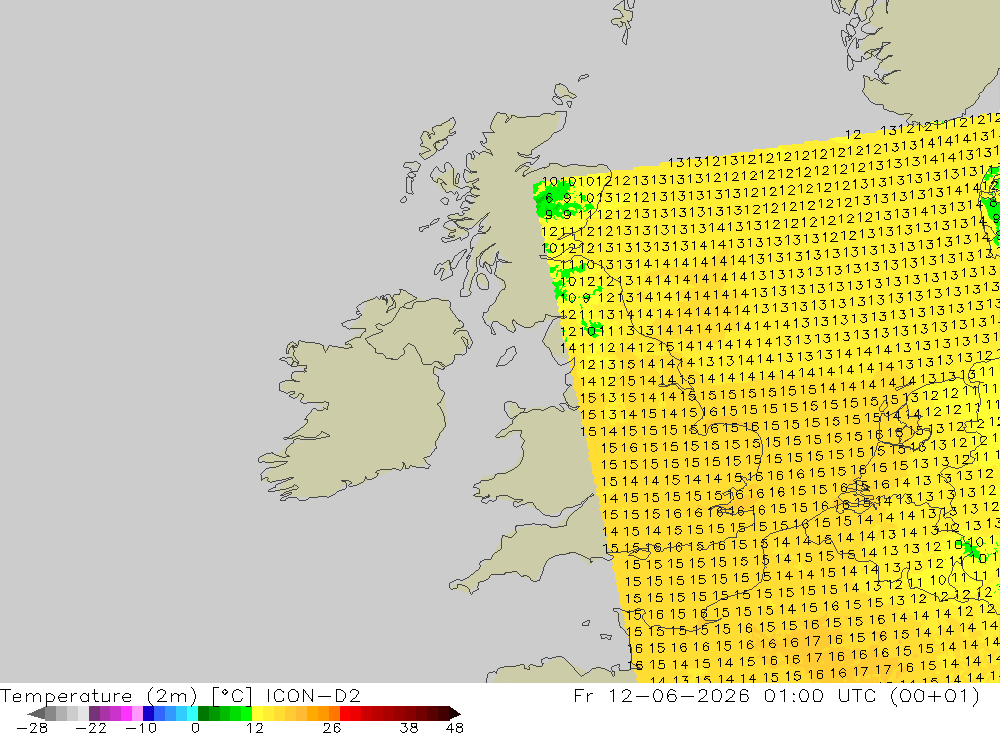
Task: Click the '-10' legend label
Action: click(x=141, y=728)
